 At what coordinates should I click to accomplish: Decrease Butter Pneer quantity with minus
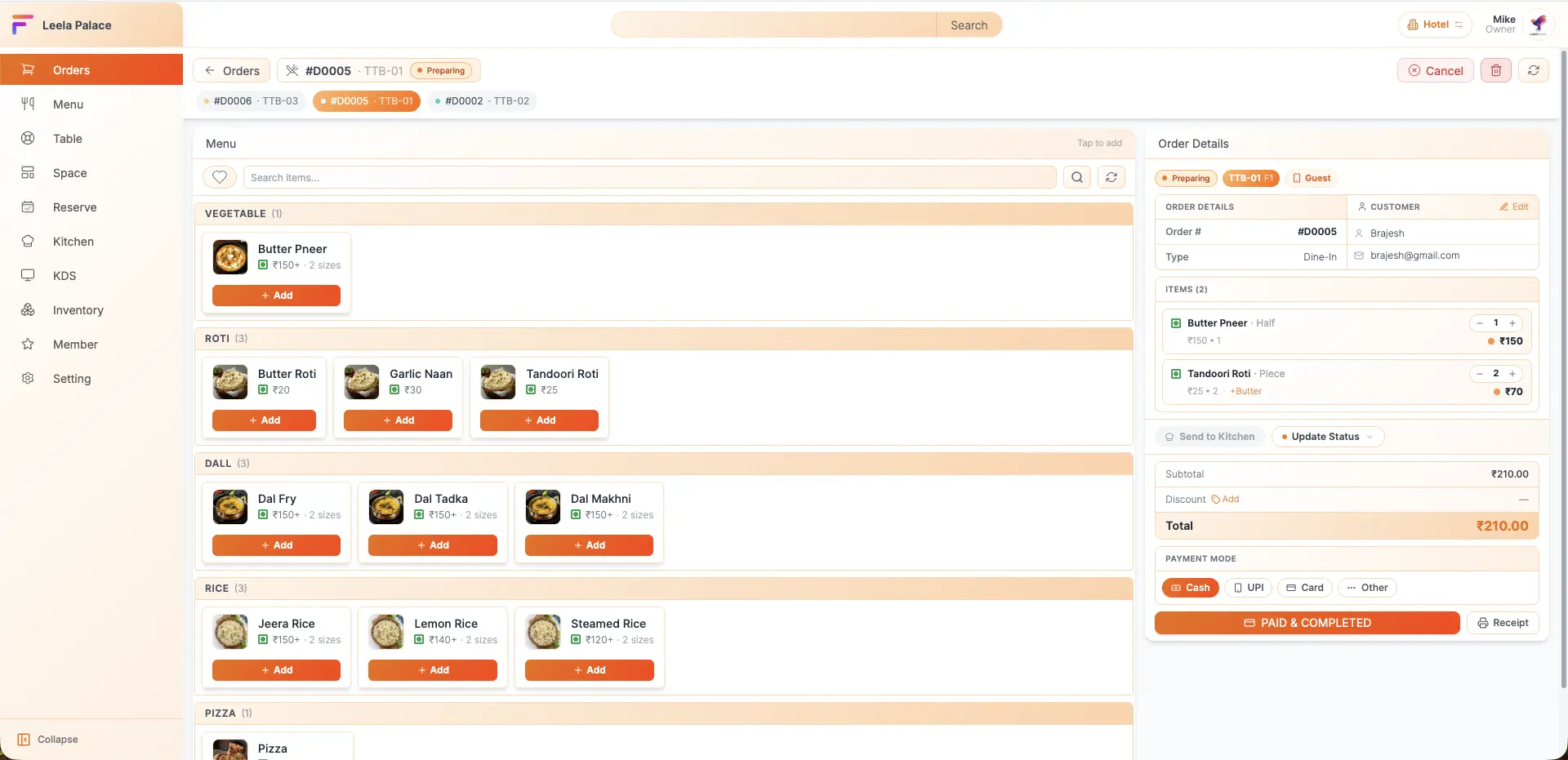[1479, 323]
